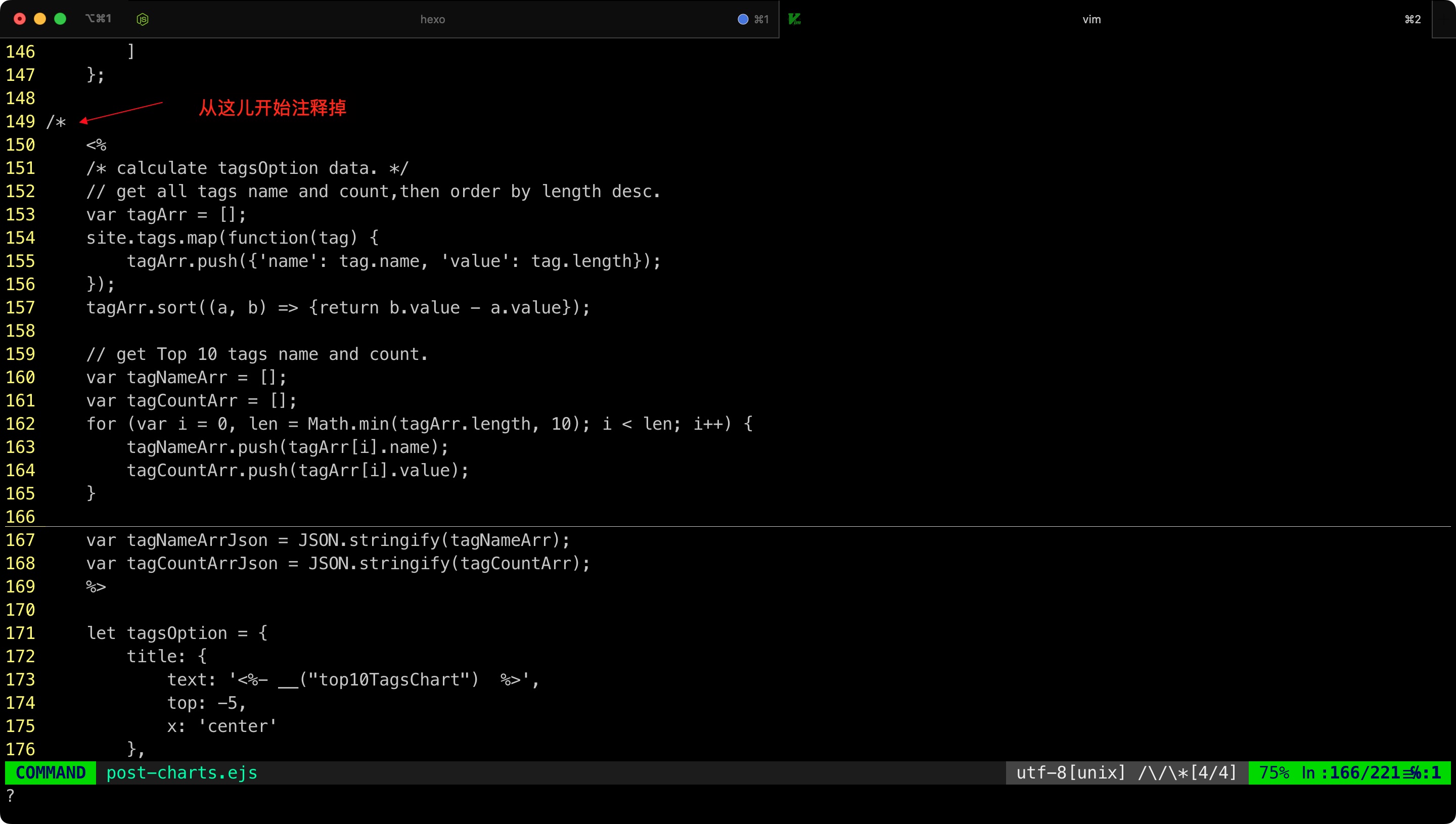Switch to the vim terminal tab
Viewport: 1456px width, 824px height.
pyautogui.click(x=1091, y=19)
